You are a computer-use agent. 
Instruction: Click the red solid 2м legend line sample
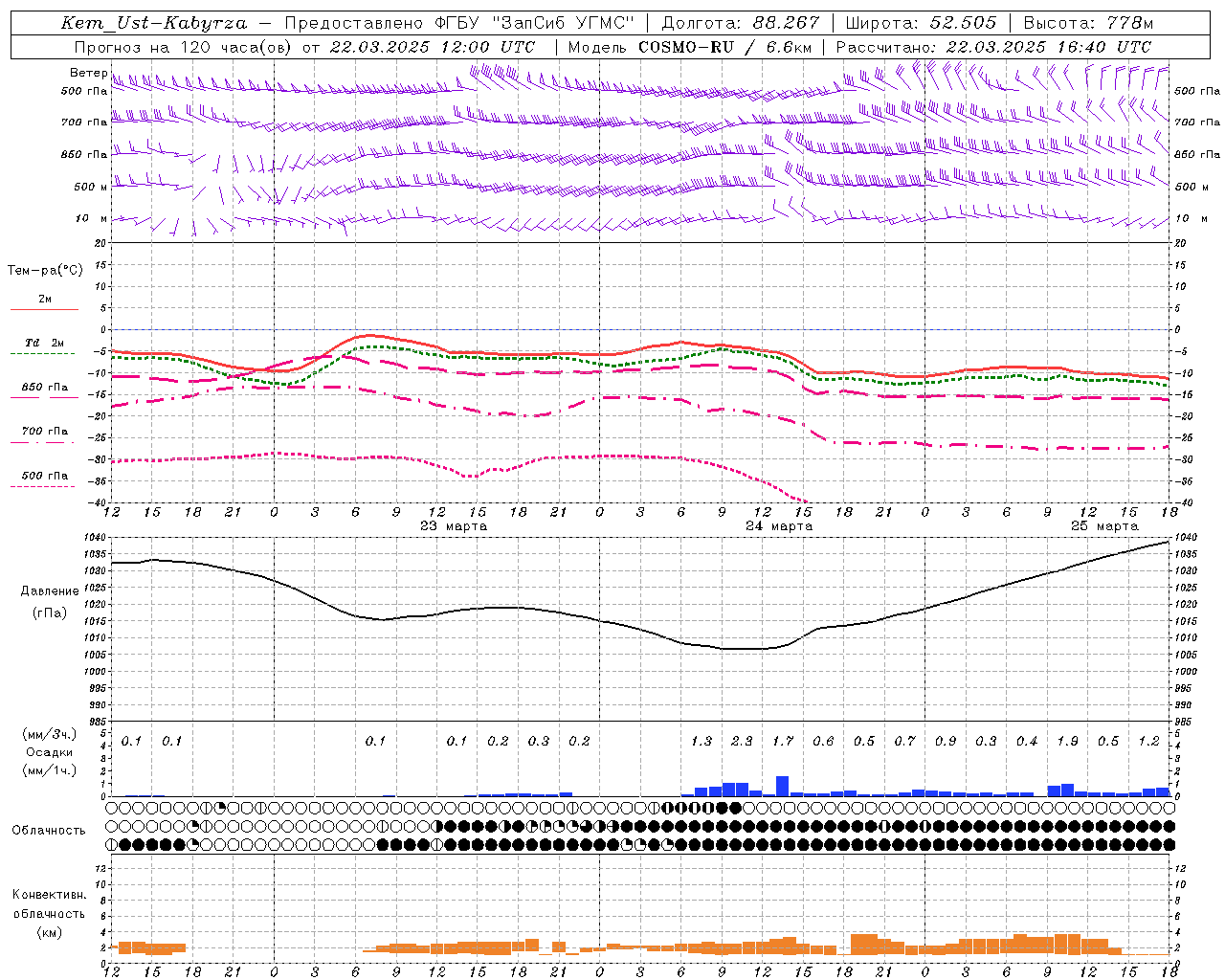[x=44, y=310]
